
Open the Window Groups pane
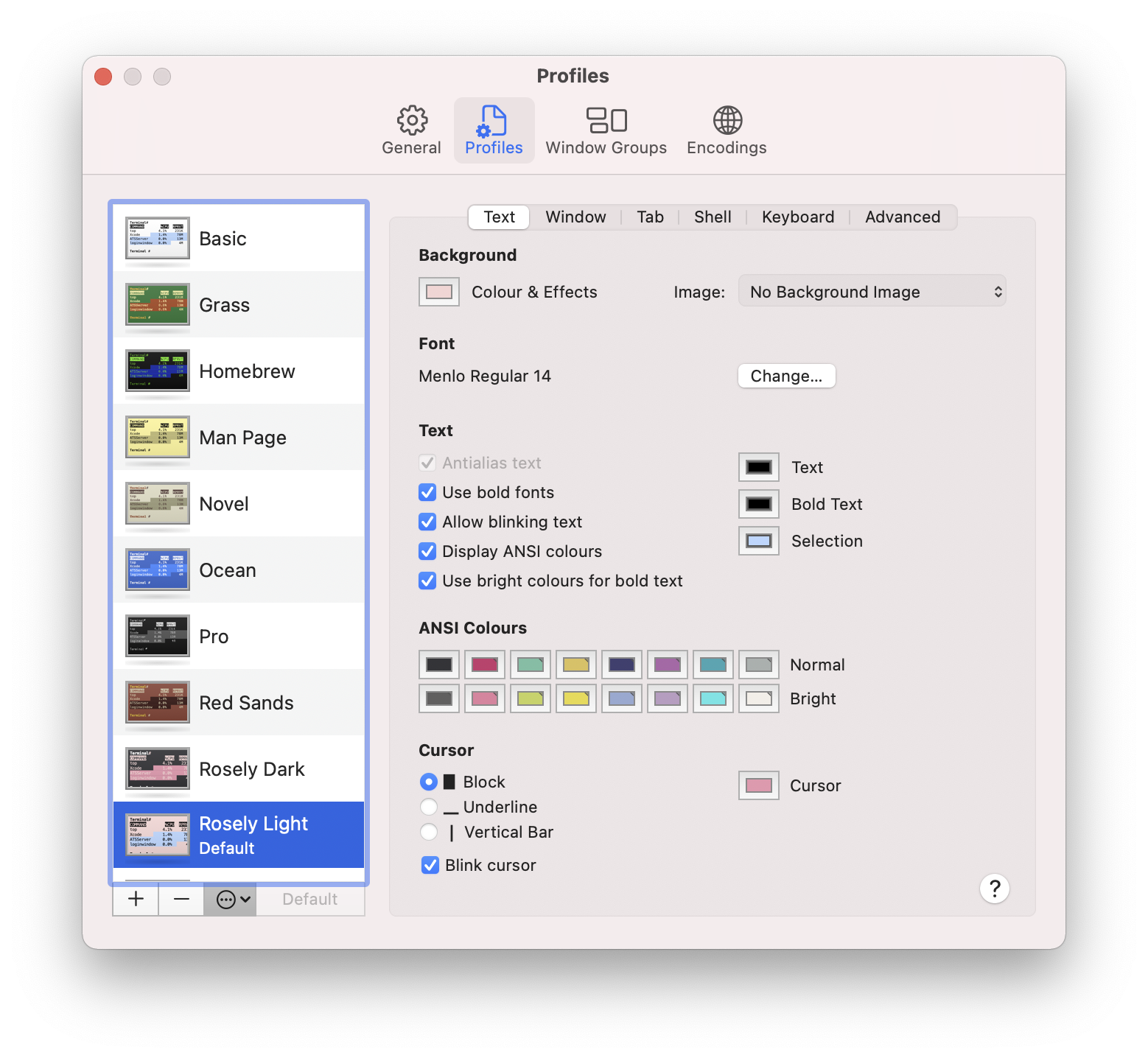606,130
